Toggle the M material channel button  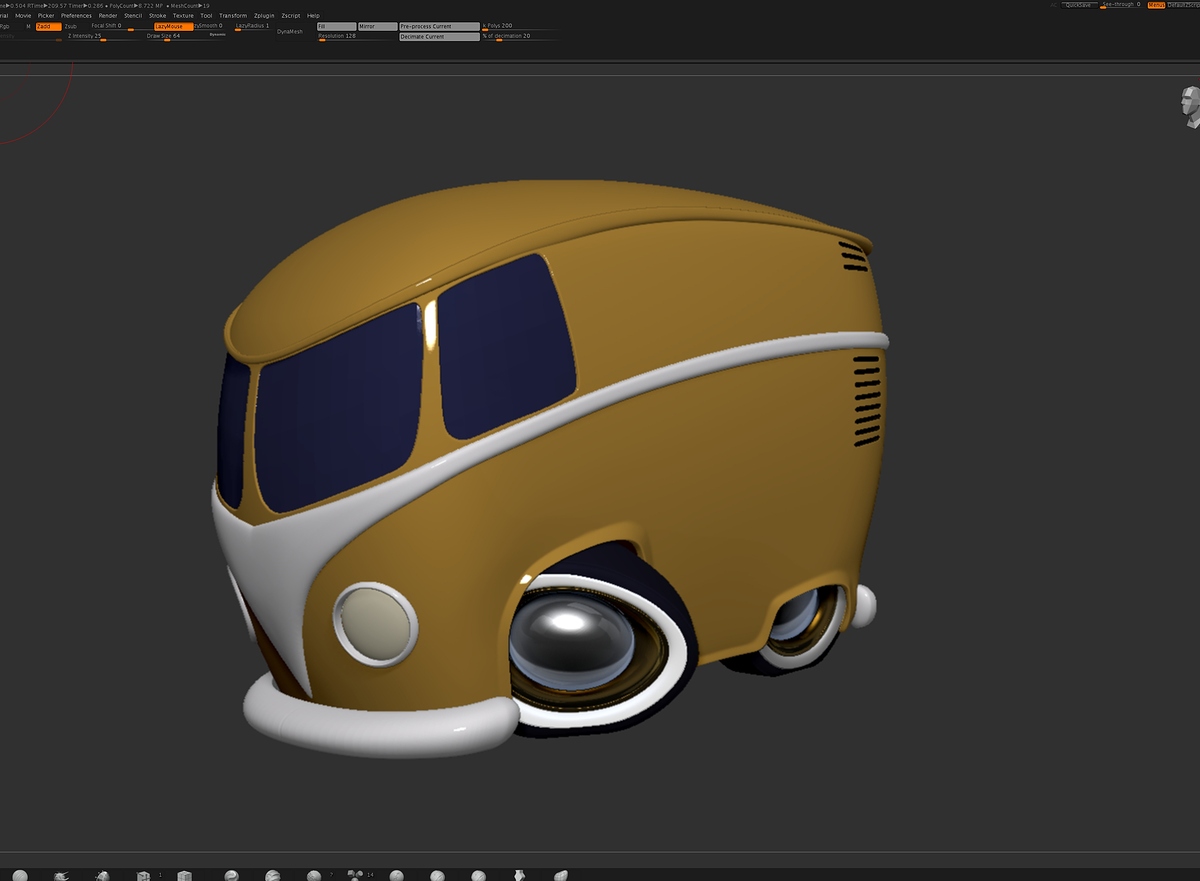click(x=28, y=26)
